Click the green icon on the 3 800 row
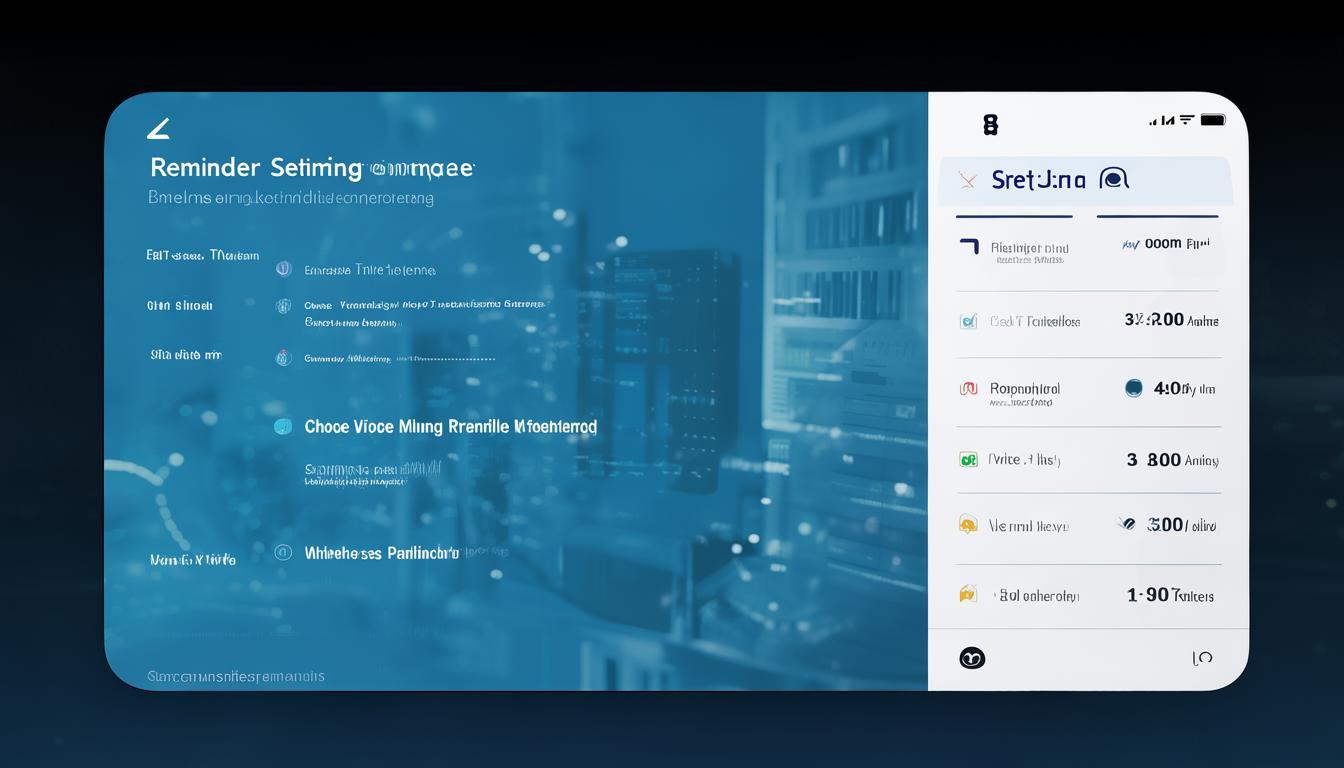Screen dimensions: 1344x768 click(967, 460)
